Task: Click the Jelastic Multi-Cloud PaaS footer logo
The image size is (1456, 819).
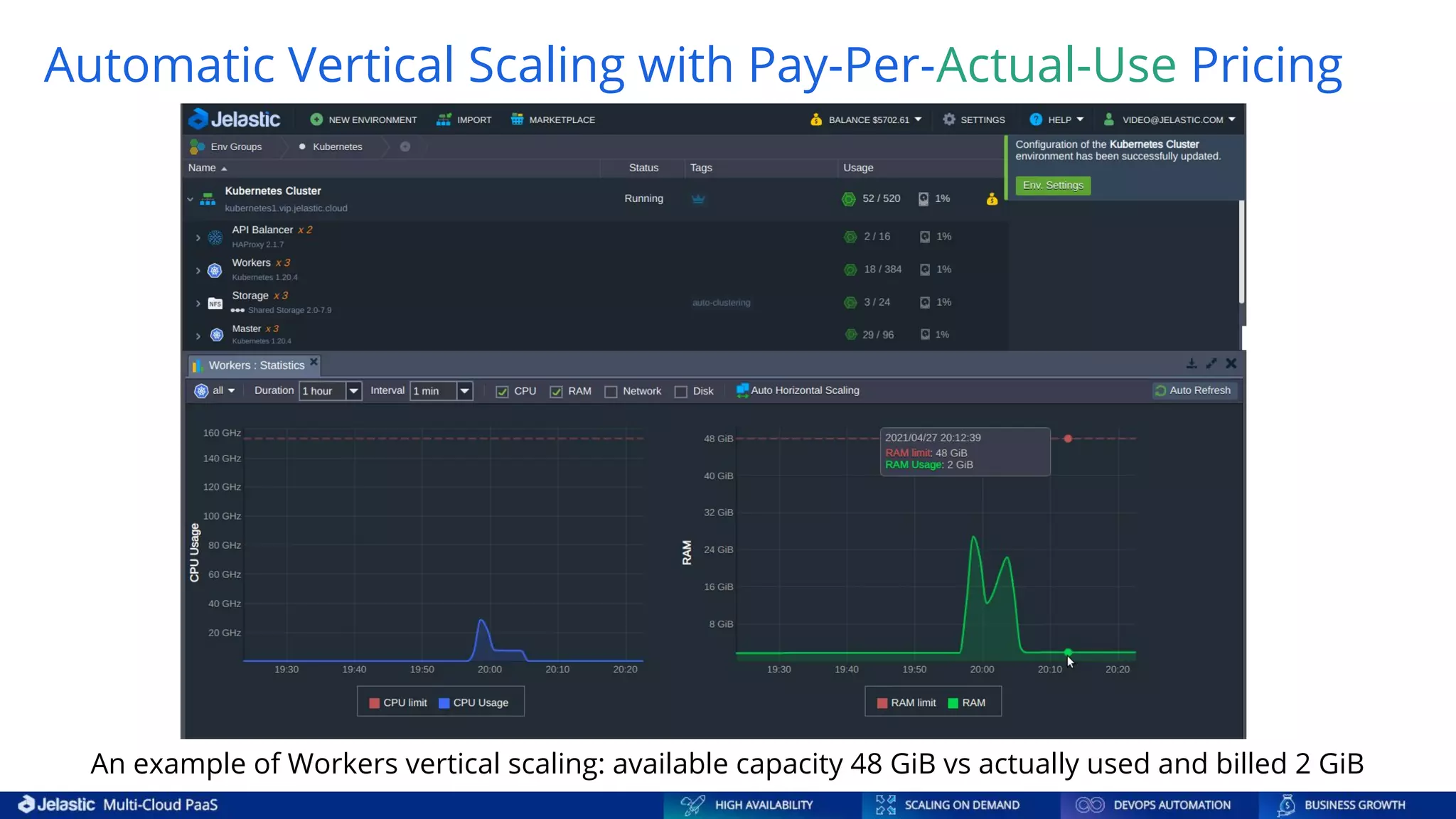Action: click(118, 805)
